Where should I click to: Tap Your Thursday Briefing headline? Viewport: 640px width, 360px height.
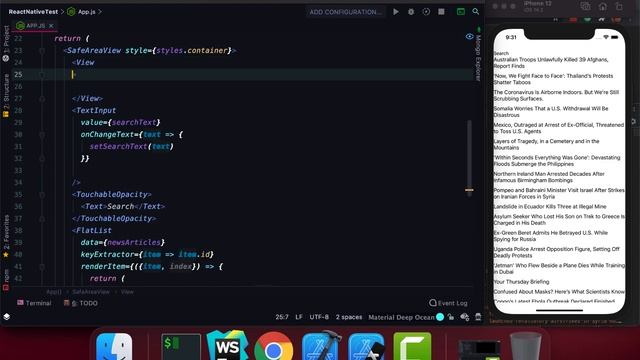(521, 282)
